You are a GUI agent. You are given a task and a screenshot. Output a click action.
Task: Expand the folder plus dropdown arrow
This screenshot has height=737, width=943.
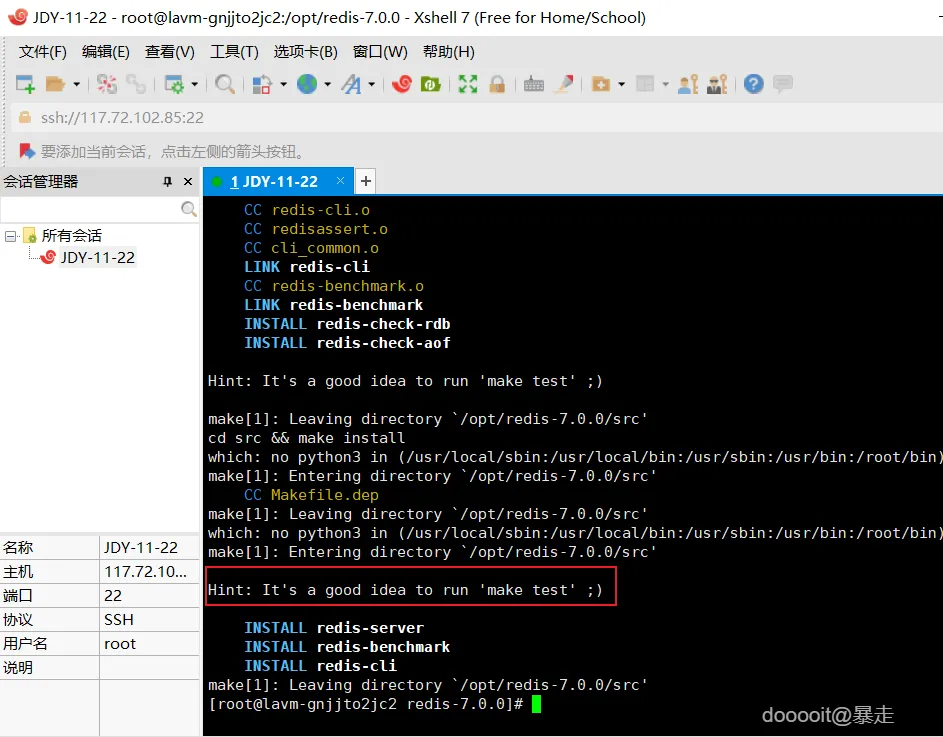621,84
